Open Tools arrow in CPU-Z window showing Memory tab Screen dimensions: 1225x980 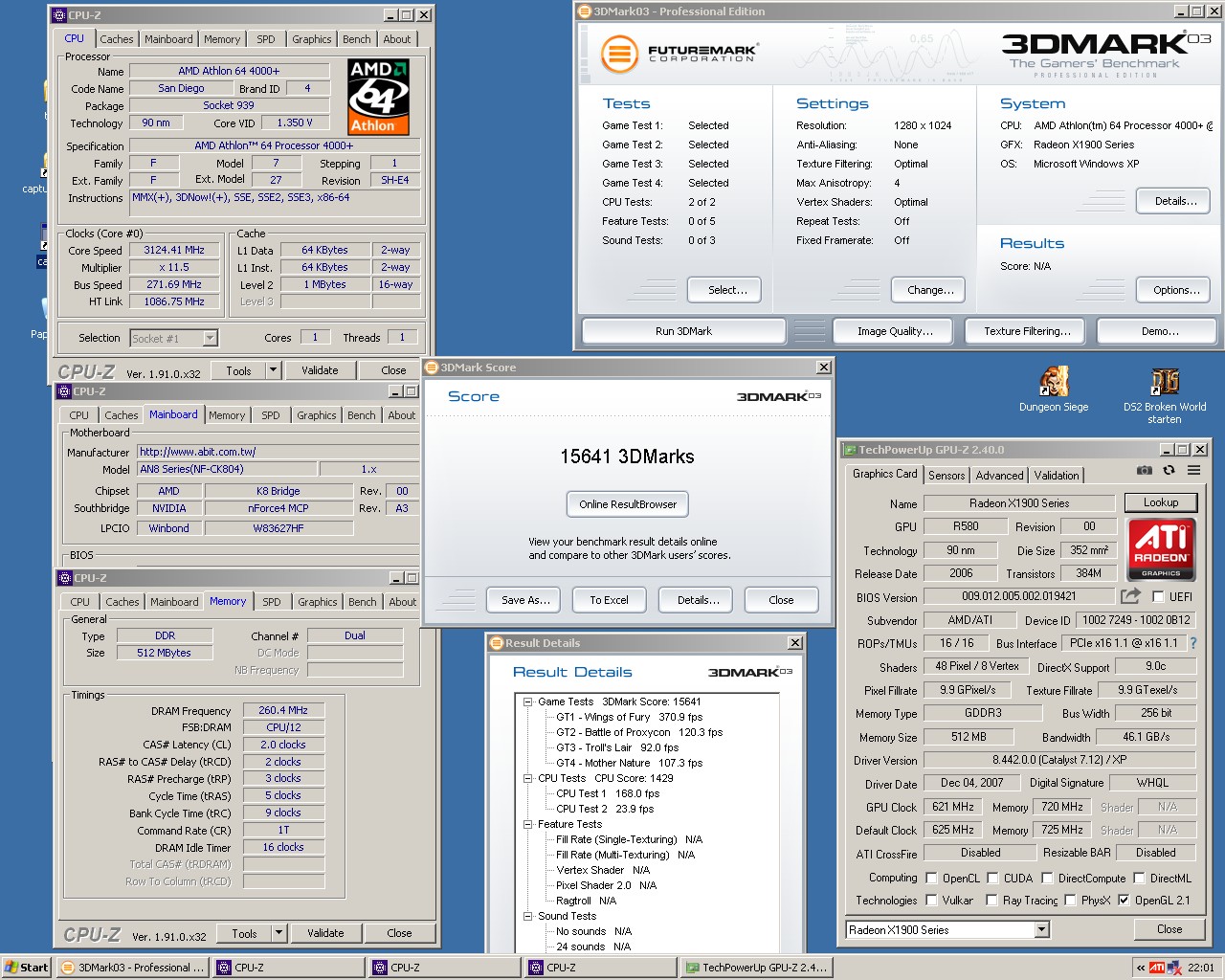(x=278, y=933)
